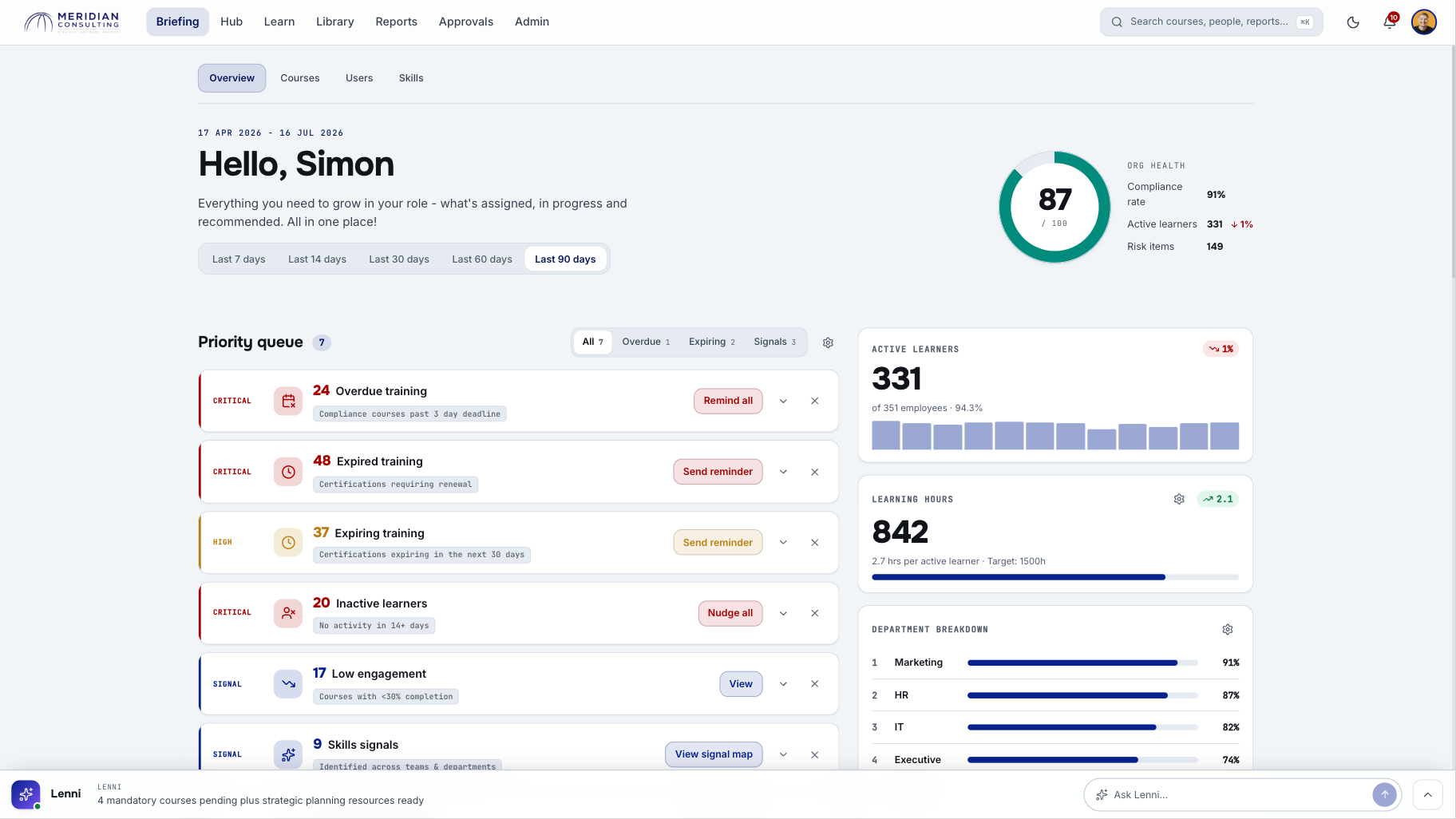Open Department Breakdown settings gear

1228,630
